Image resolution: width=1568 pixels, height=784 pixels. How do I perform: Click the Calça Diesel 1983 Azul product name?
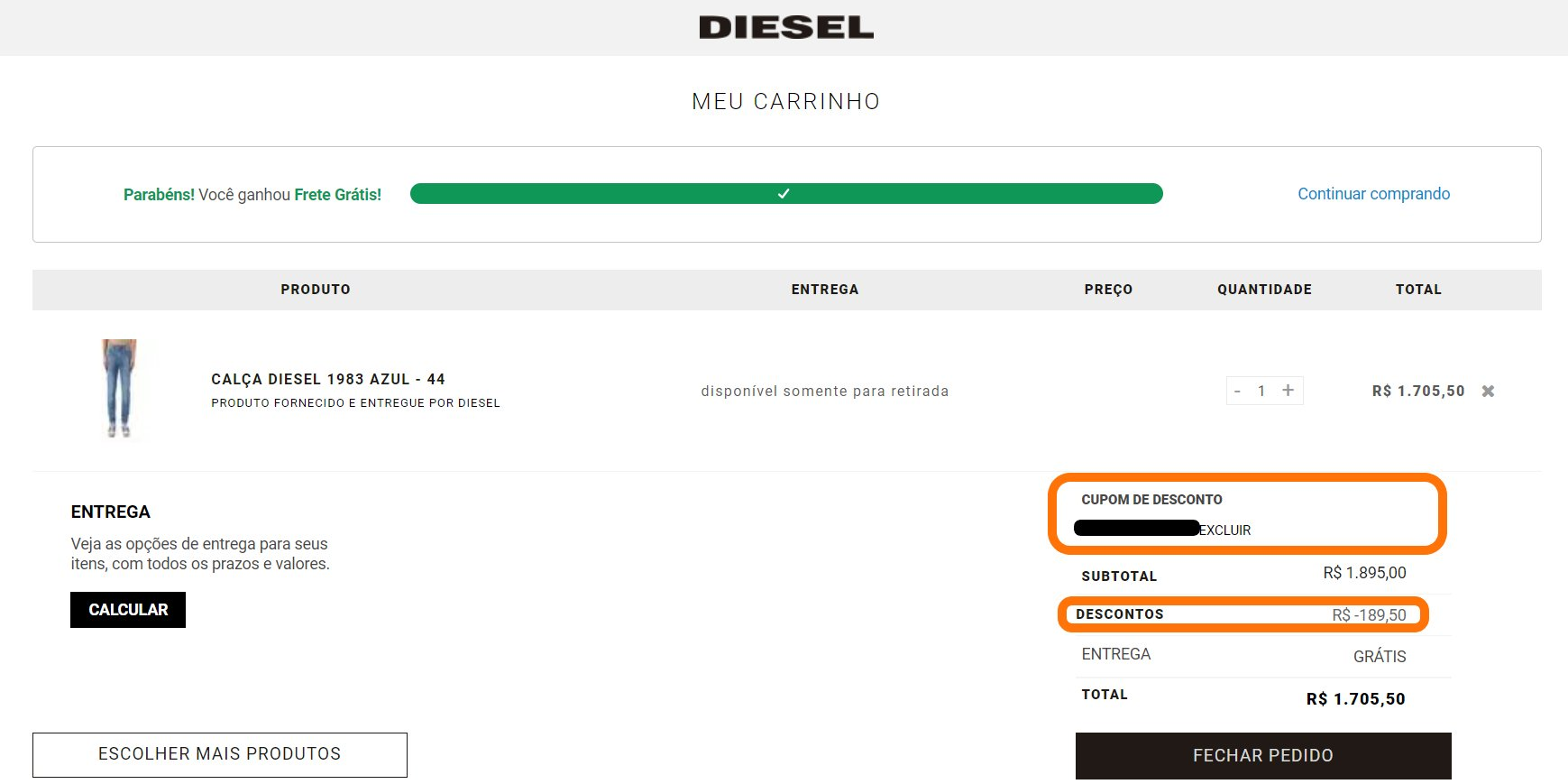click(x=328, y=379)
